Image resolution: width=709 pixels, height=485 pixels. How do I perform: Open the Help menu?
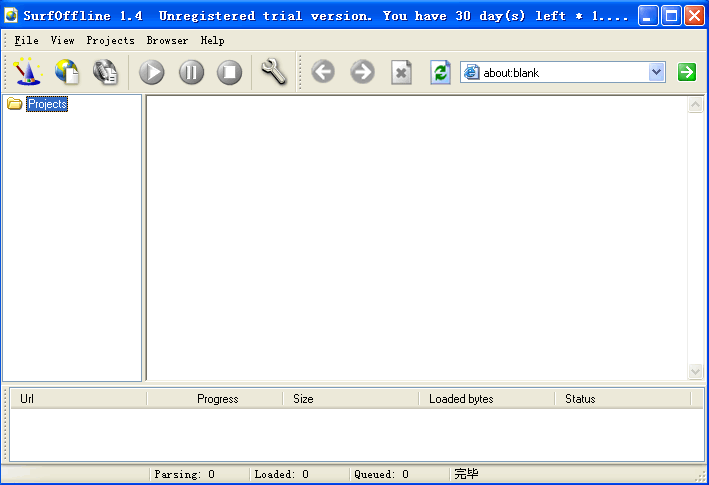click(213, 41)
